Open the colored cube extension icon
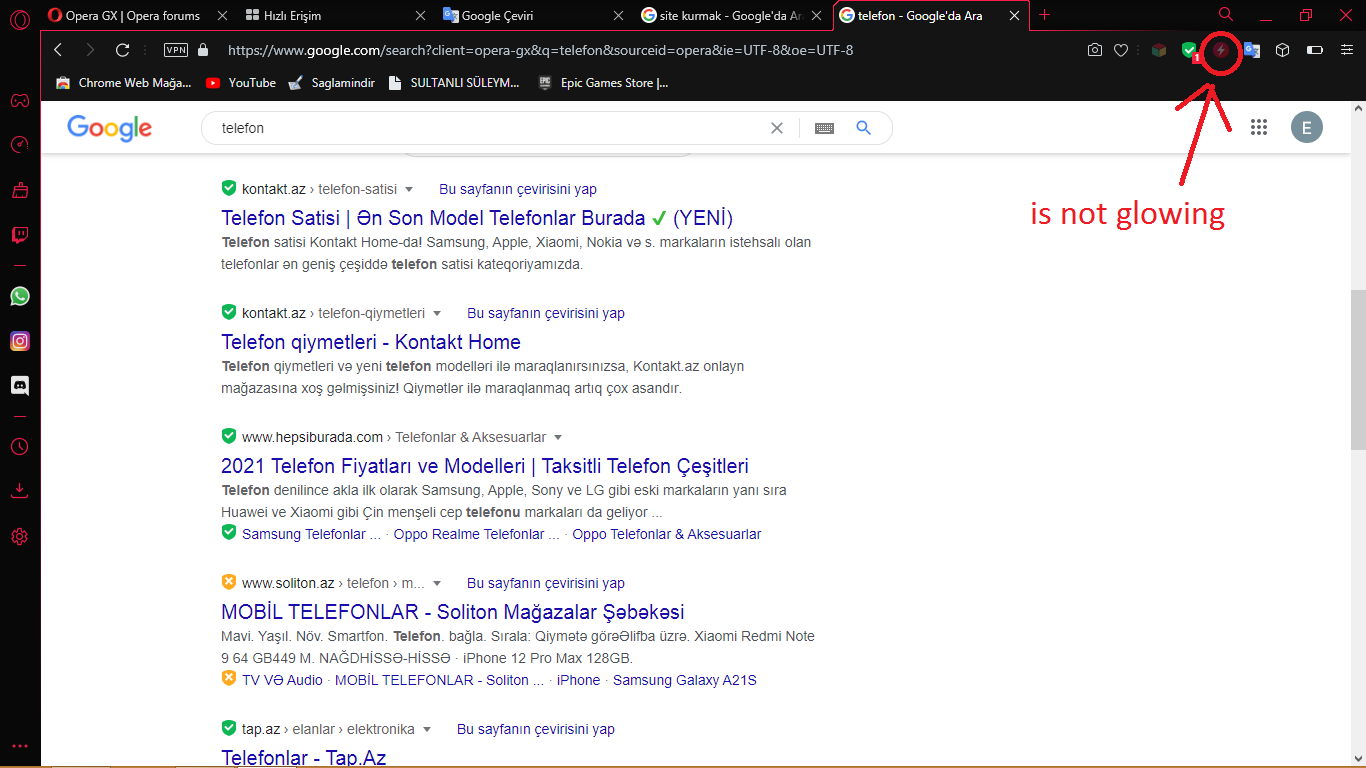This screenshot has height=768, width=1366. 1158,50
